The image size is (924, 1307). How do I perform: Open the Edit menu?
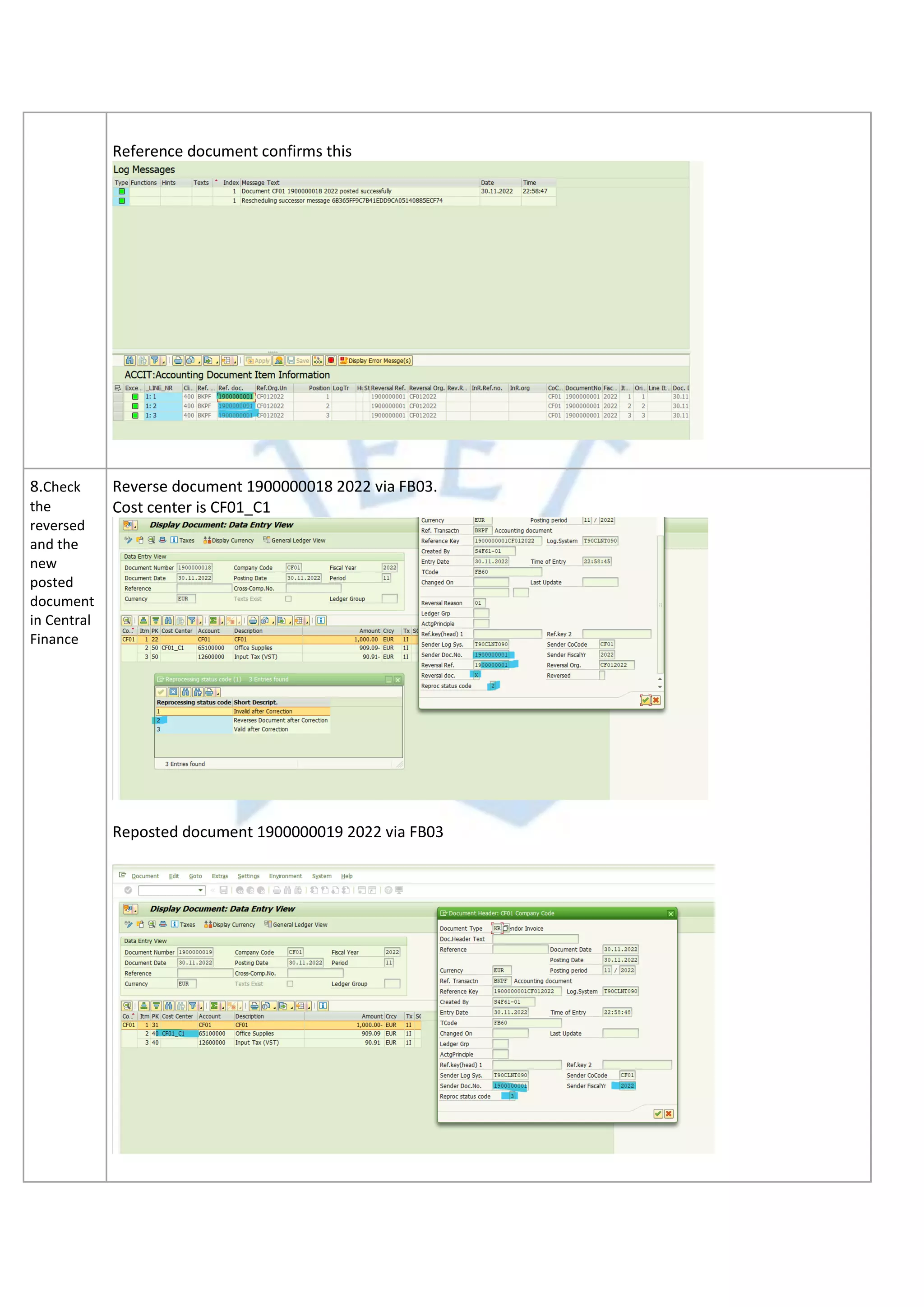point(174,876)
